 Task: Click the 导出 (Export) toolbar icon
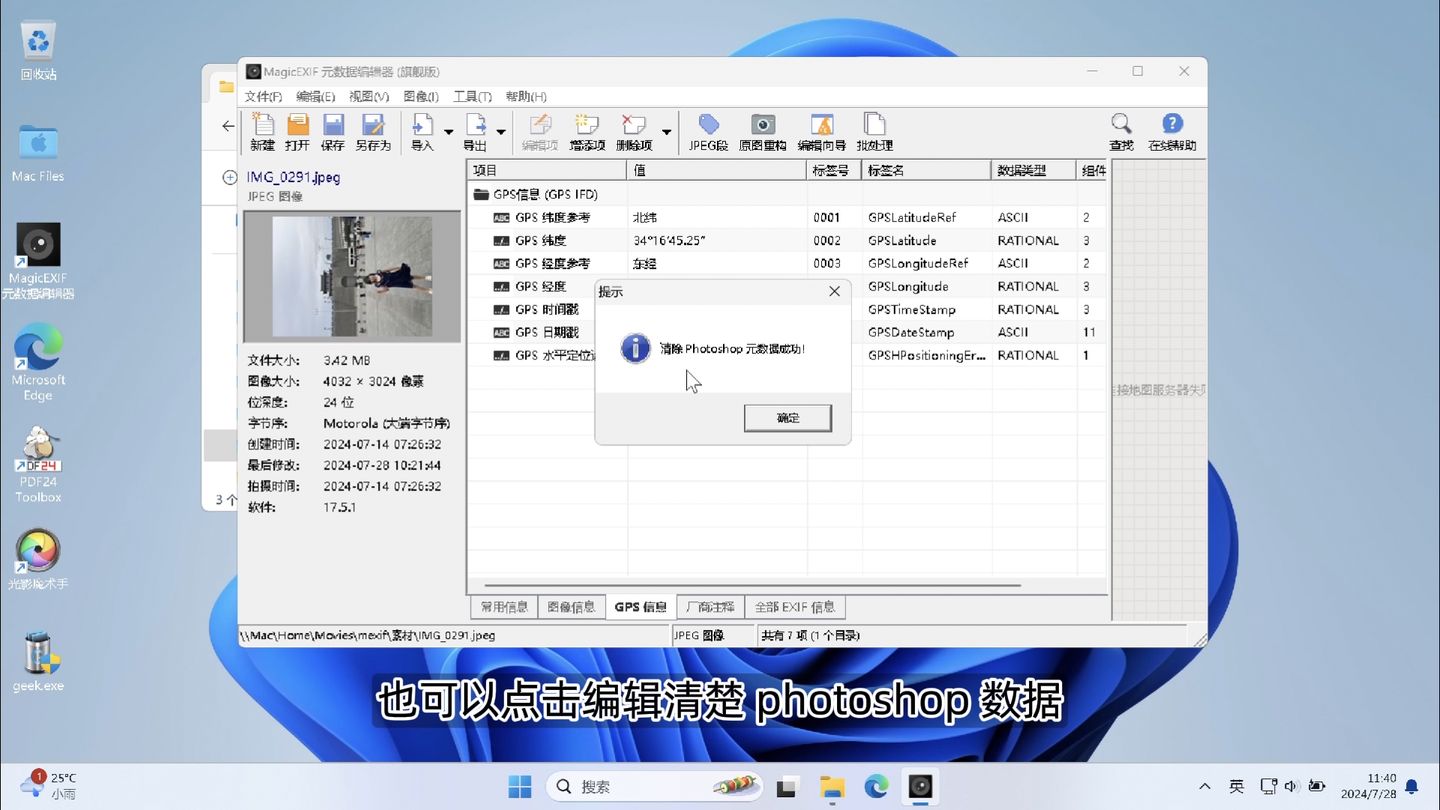point(475,132)
